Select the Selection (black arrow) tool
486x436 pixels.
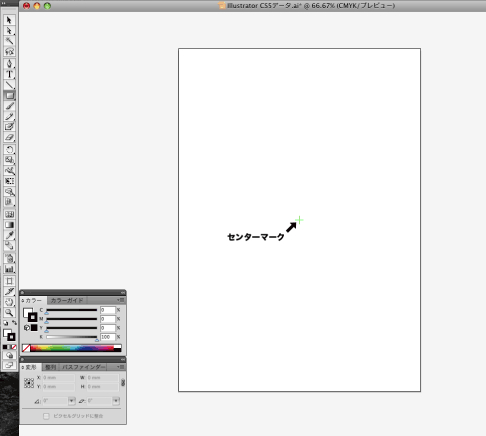9,20
